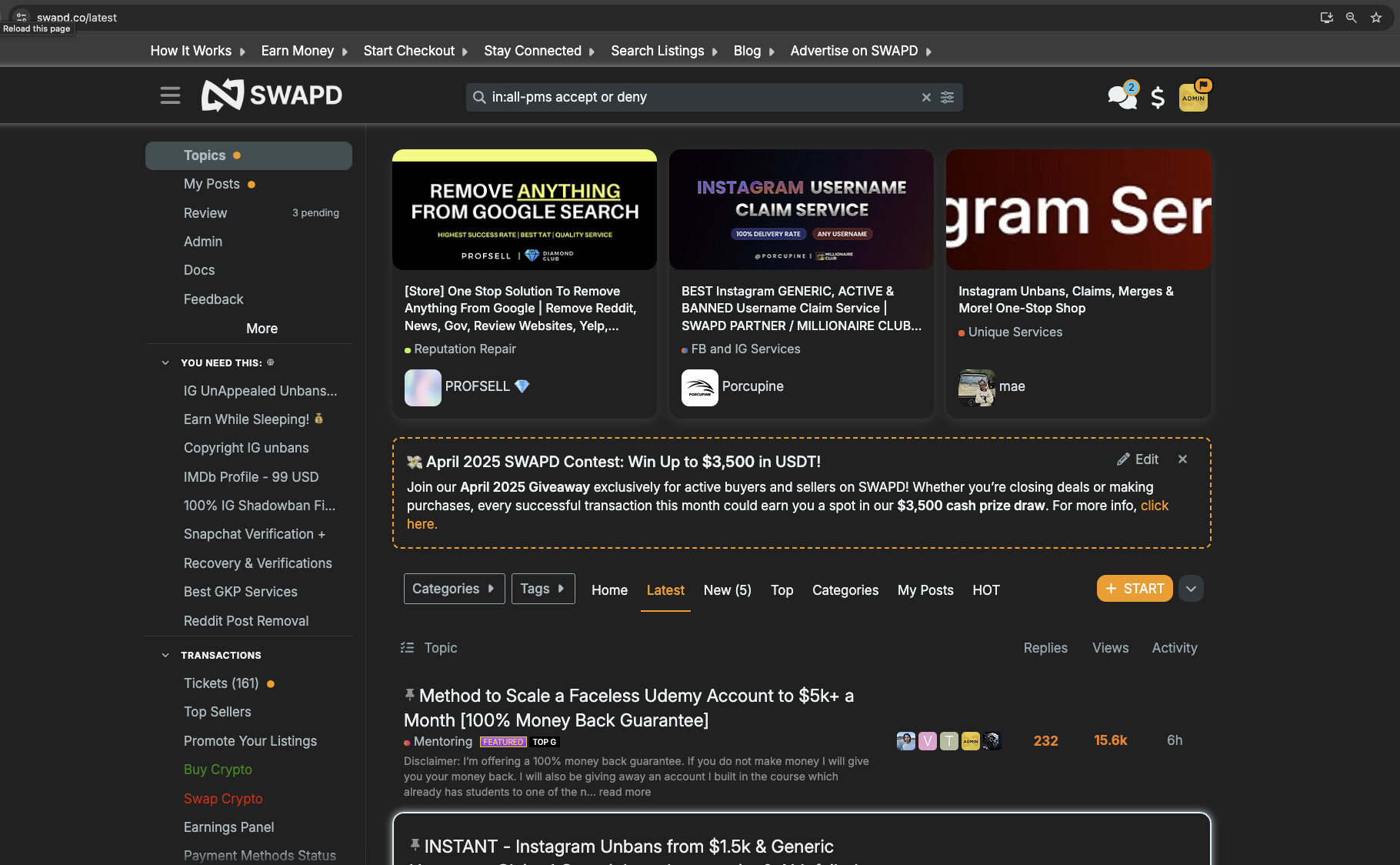The width and height of the screenshot is (1400, 865).
Task: Click browser install app icon
Action: [x=1327, y=17]
